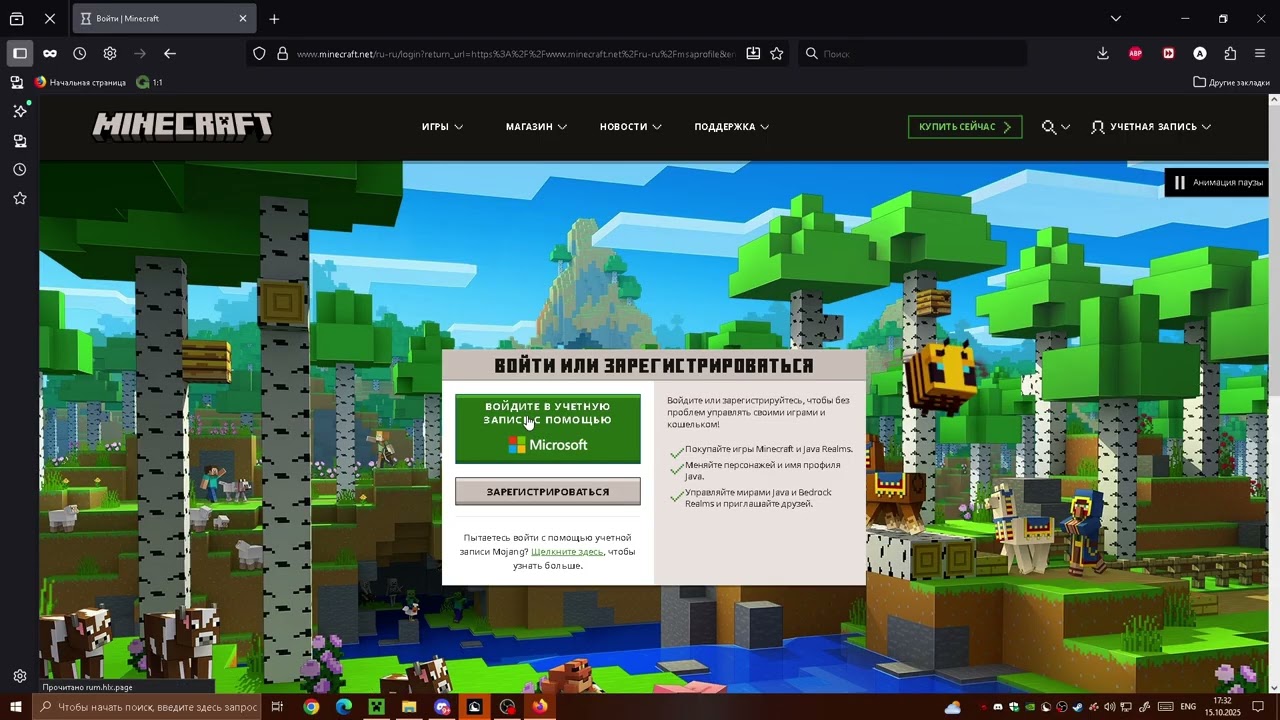Open the Minecraft creeper taskbar icon
This screenshot has width=1280, height=720.
pyautogui.click(x=376, y=707)
